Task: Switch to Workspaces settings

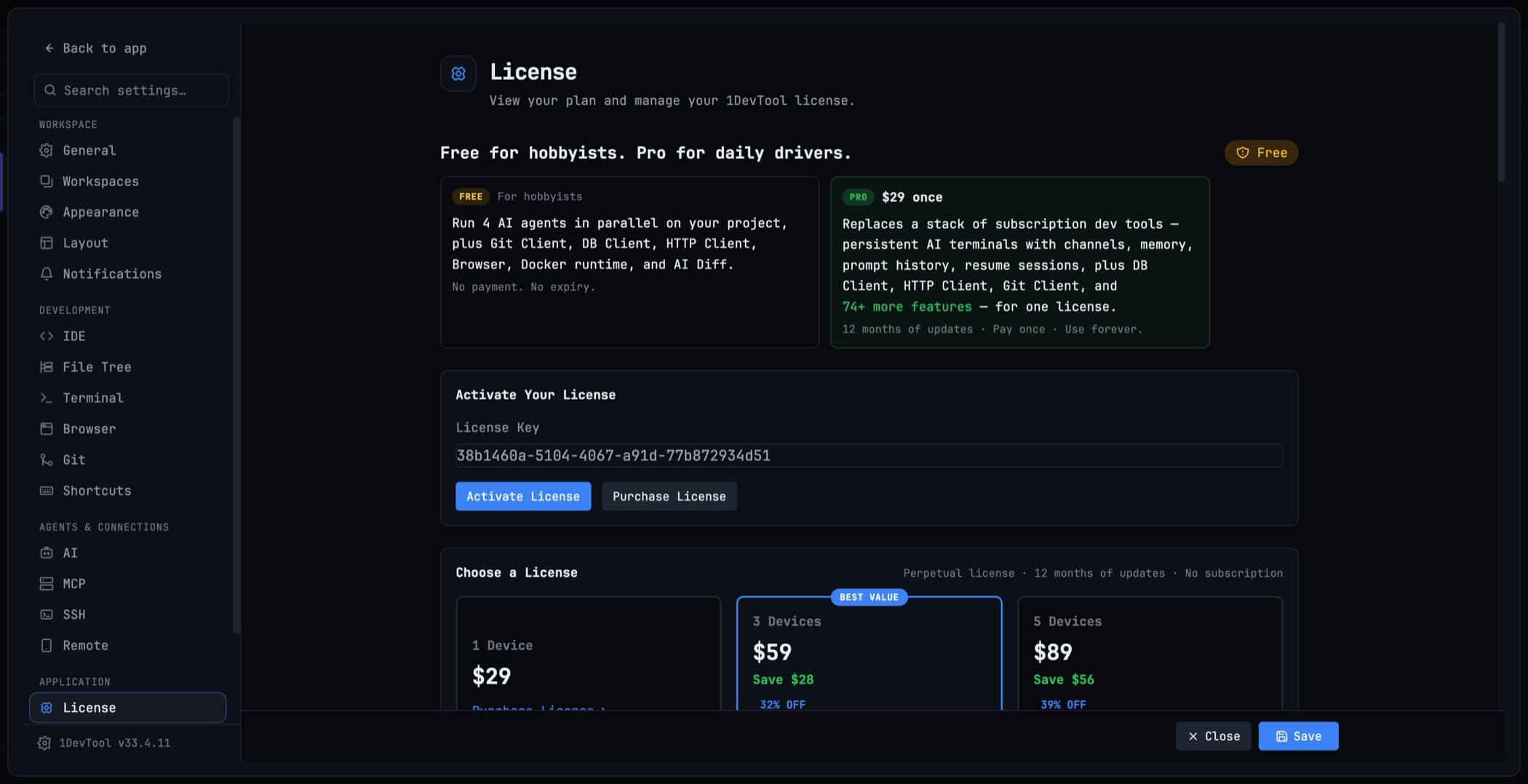Action: pos(128,181)
